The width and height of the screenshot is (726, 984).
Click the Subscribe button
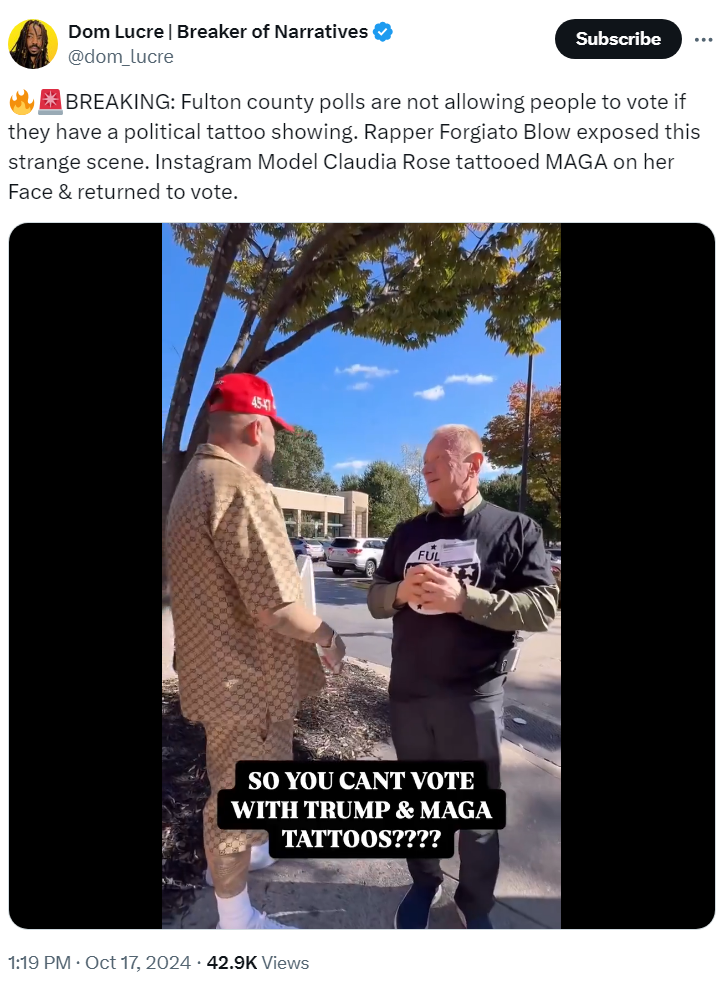[618, 39]
